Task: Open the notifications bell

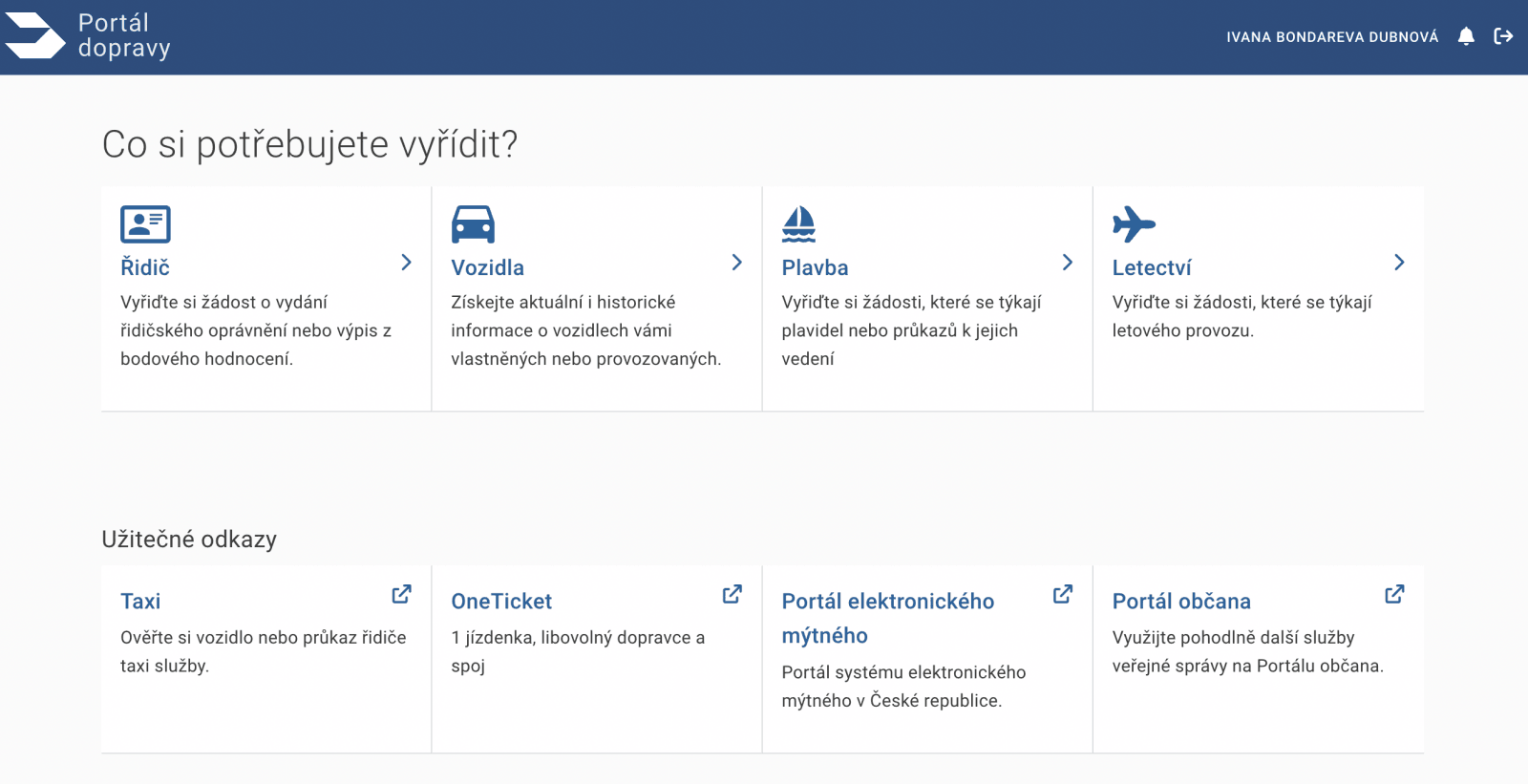Action: click(x=1466, y=36)
